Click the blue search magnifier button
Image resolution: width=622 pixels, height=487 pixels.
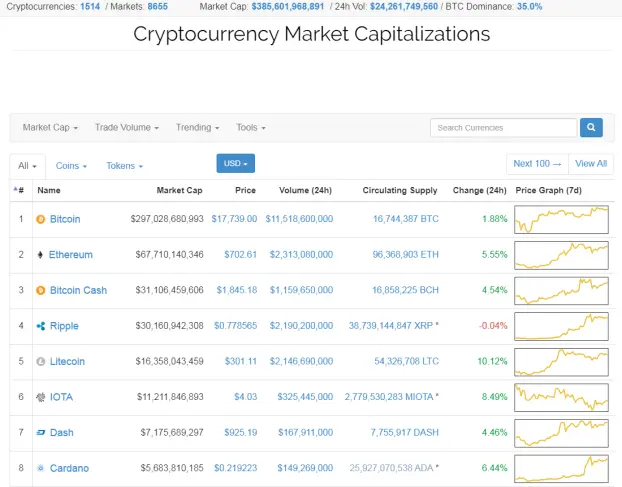click(x=591, y=127)
